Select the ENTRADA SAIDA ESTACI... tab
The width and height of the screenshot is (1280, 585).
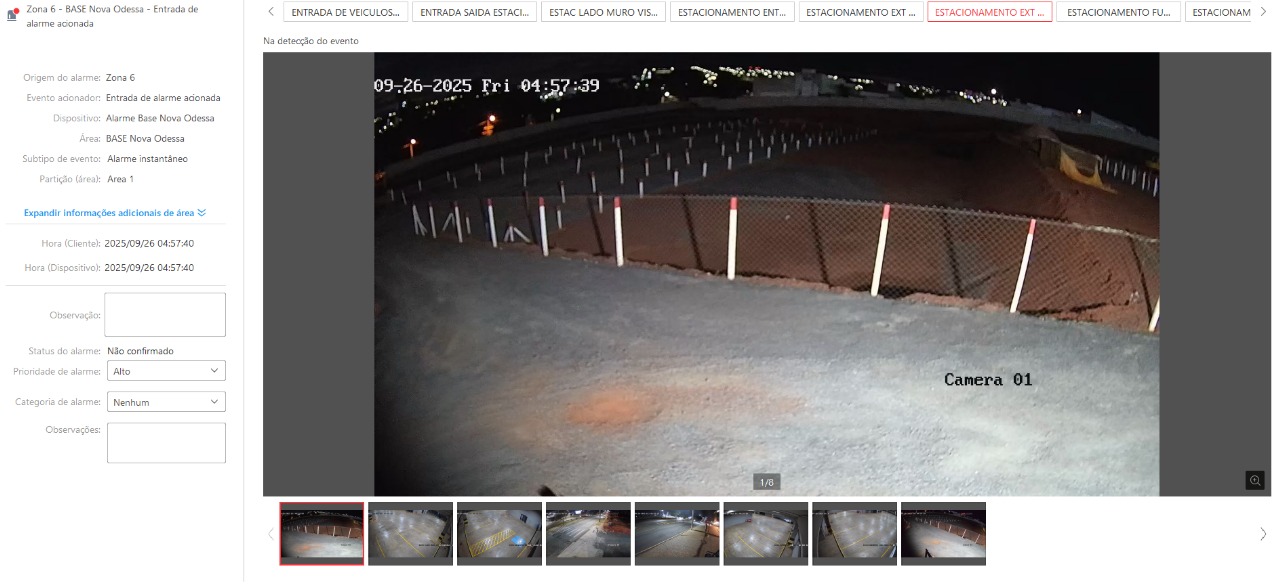click(474, 12)
